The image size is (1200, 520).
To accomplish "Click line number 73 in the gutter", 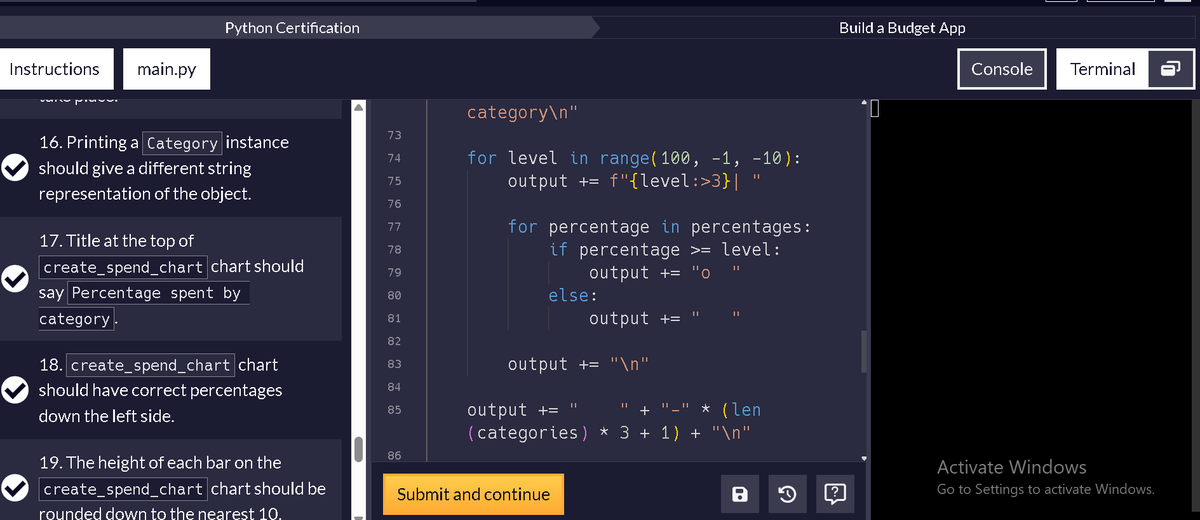I will click(393, 135).
